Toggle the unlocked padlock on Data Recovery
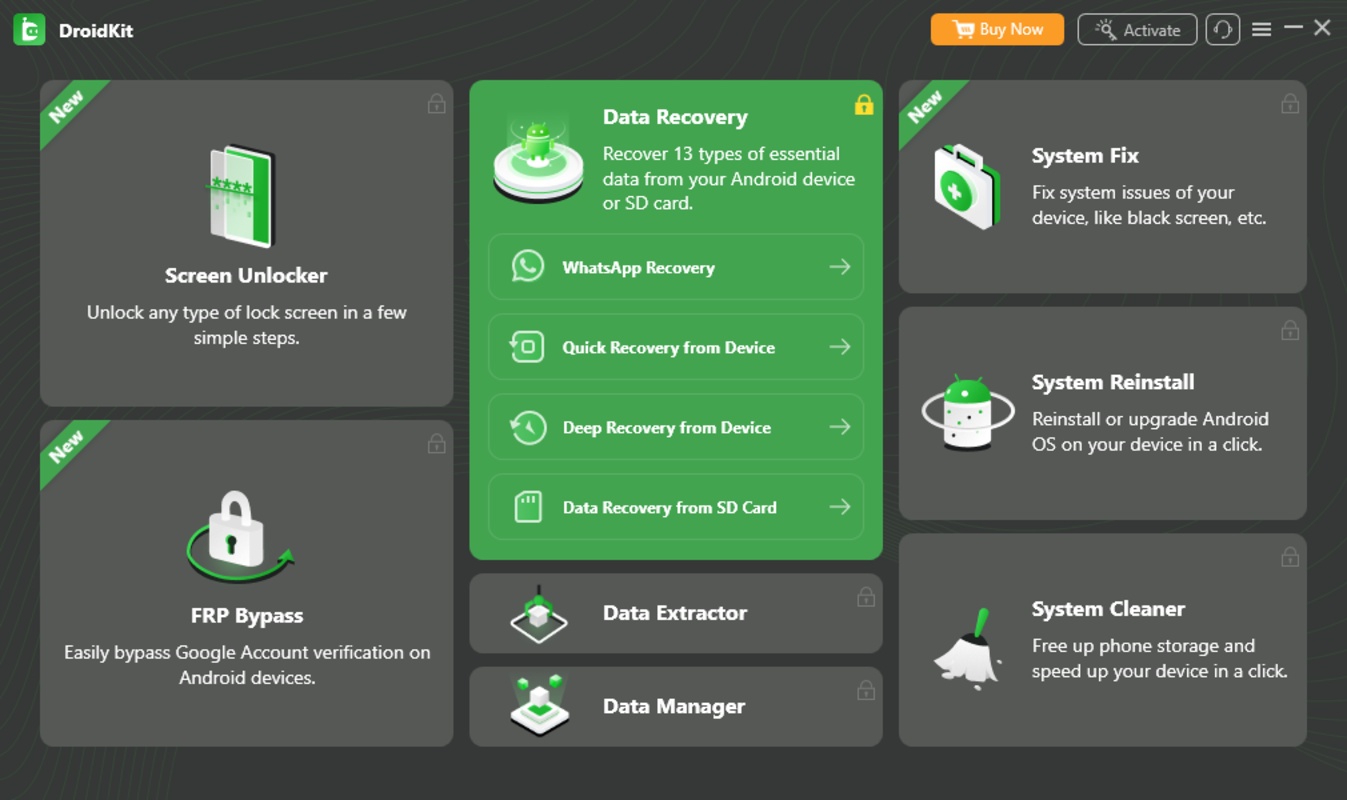Image resolution: width=1347 pixels, height=800 pixels. [862, 105]
